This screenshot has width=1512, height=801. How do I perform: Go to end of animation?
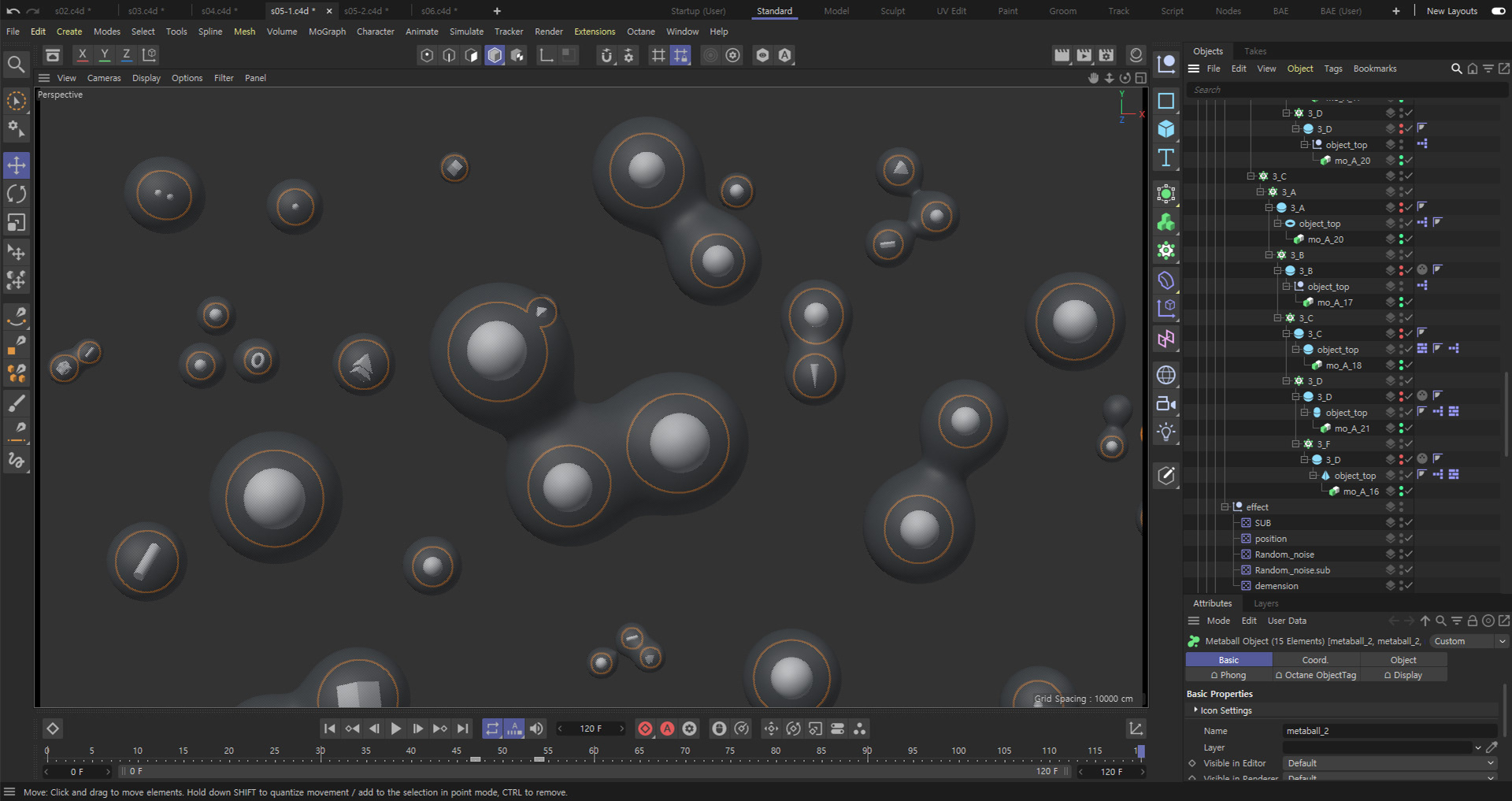463,729
